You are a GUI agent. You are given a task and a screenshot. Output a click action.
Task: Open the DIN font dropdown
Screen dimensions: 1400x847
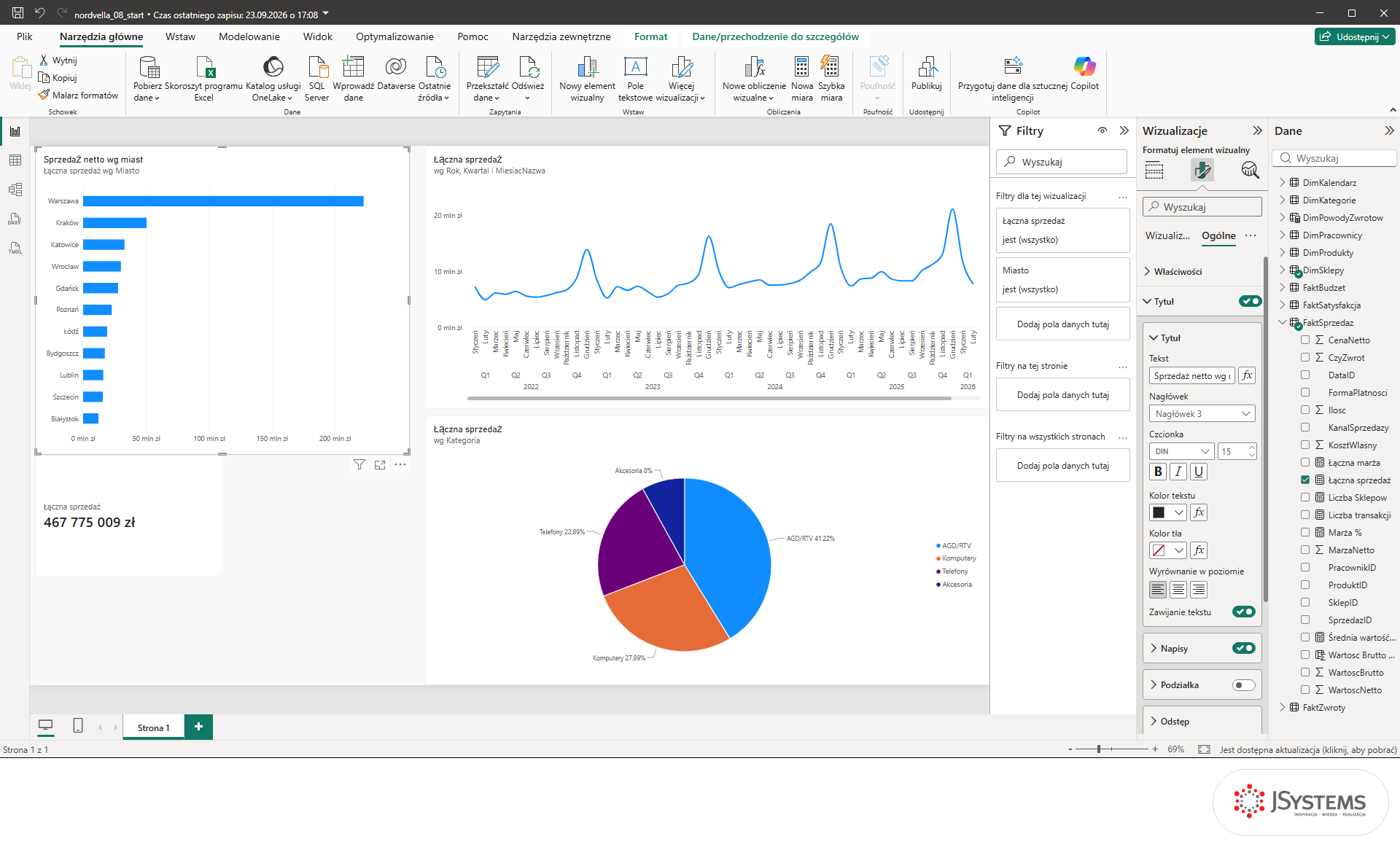coord(1181,451)
